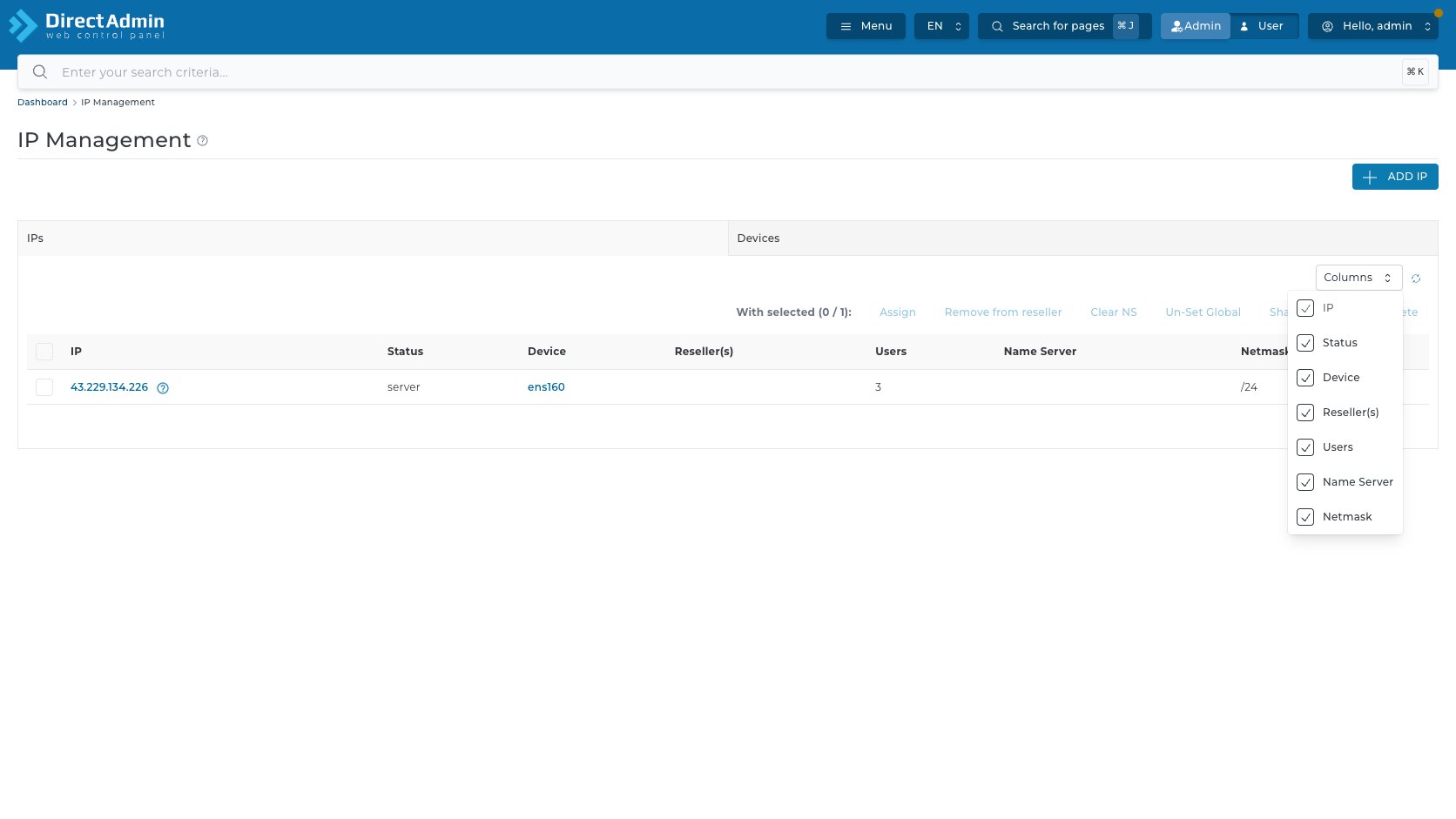Open Search for pages box
Screen dimensions: 1456x819
pyautogui.click(x=1064, y=26)
